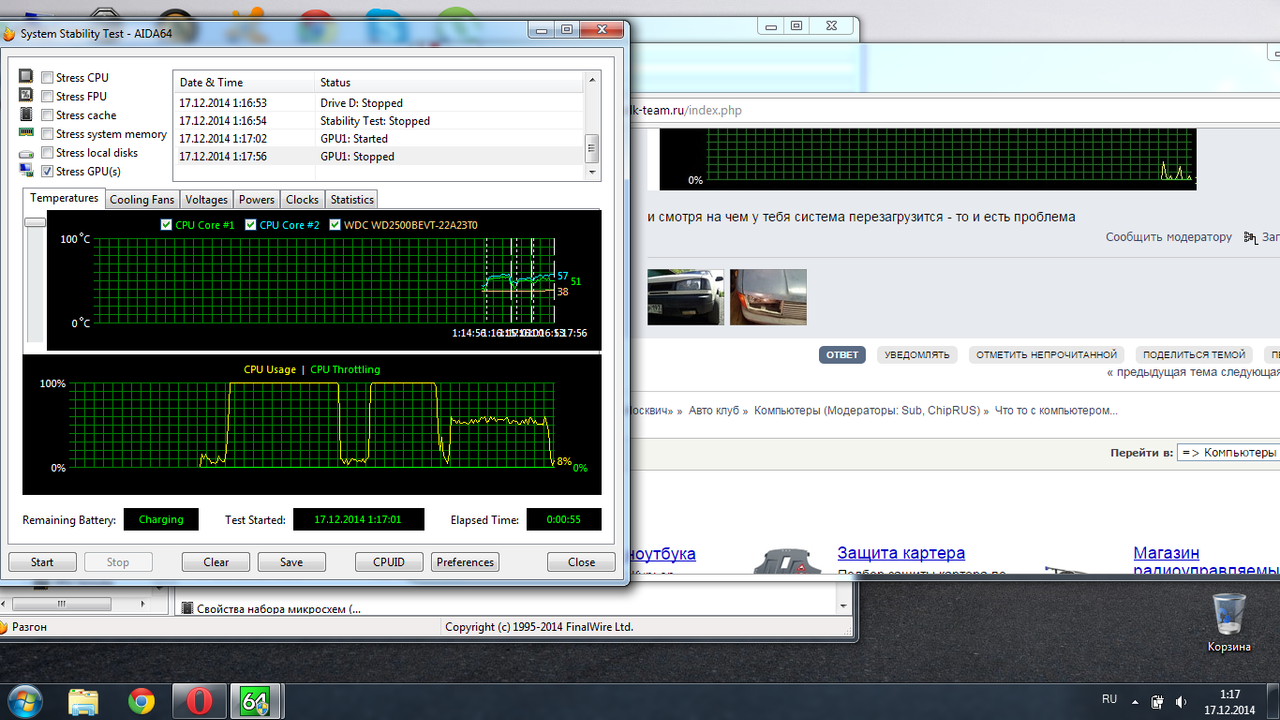Enable the Stress cache checkbox

pos(47,115)
